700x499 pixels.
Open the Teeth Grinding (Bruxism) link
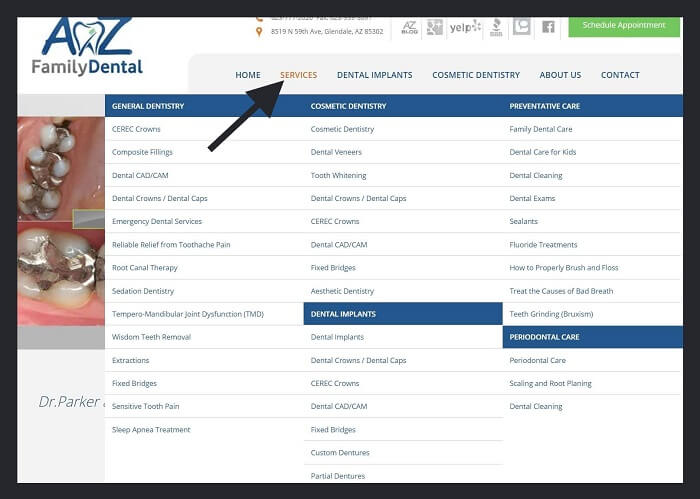coord(551,314)
